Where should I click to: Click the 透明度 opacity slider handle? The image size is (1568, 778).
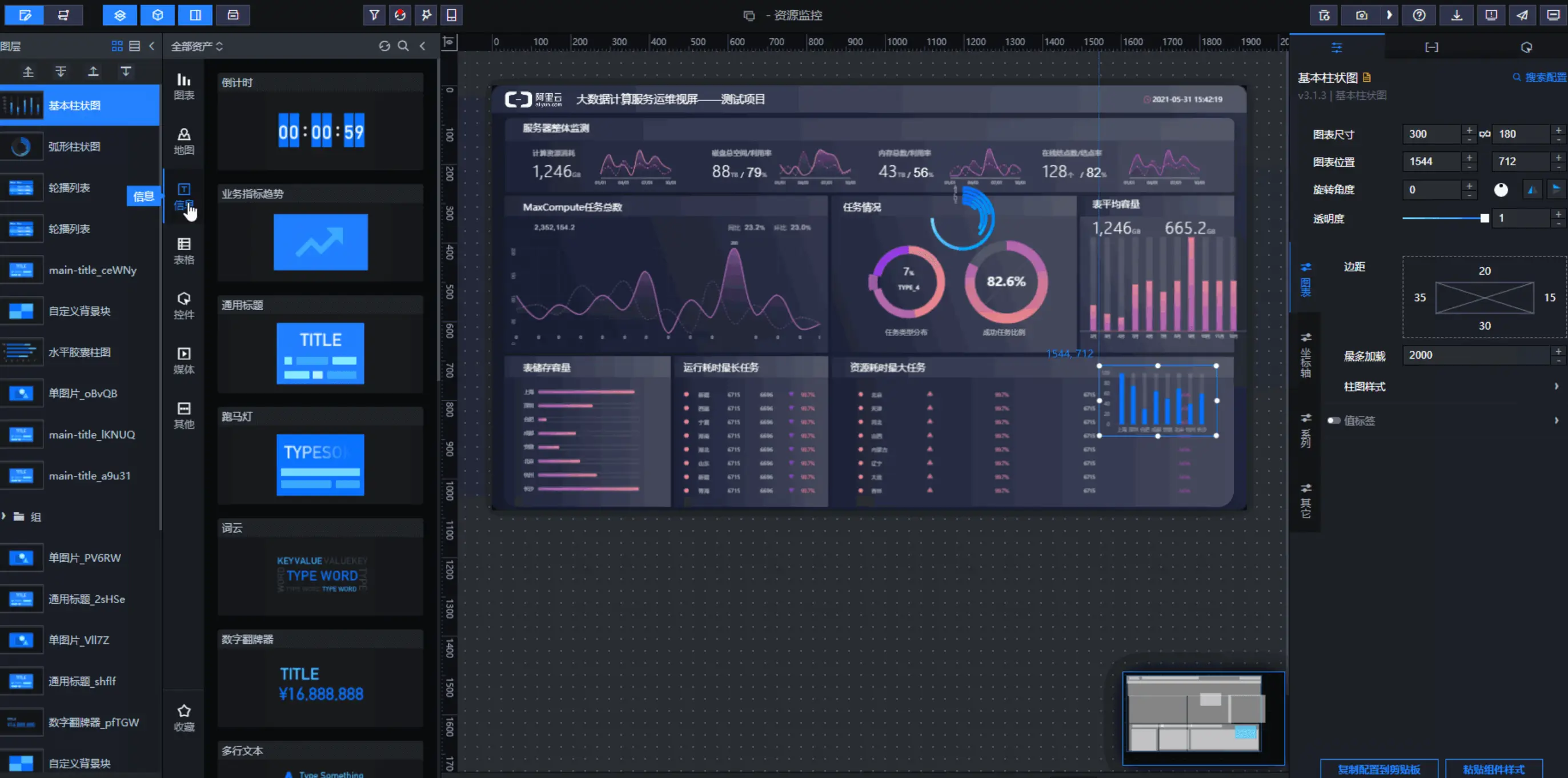1485,218
